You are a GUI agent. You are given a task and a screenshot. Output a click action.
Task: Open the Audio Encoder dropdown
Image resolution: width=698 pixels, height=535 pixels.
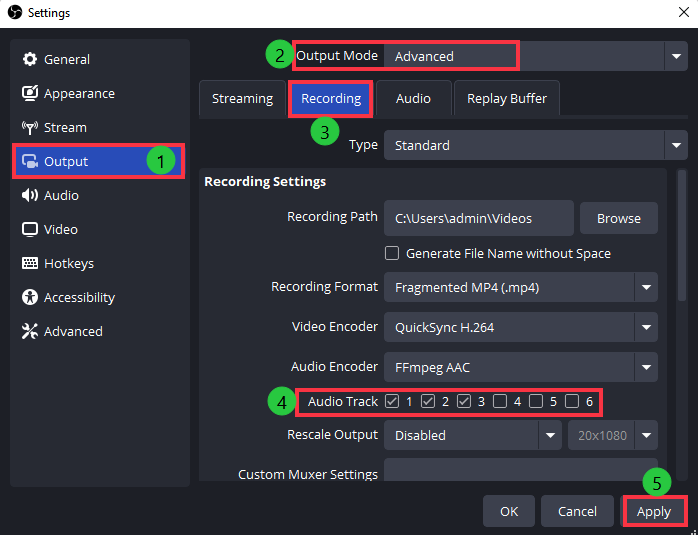tap(521, 367)
